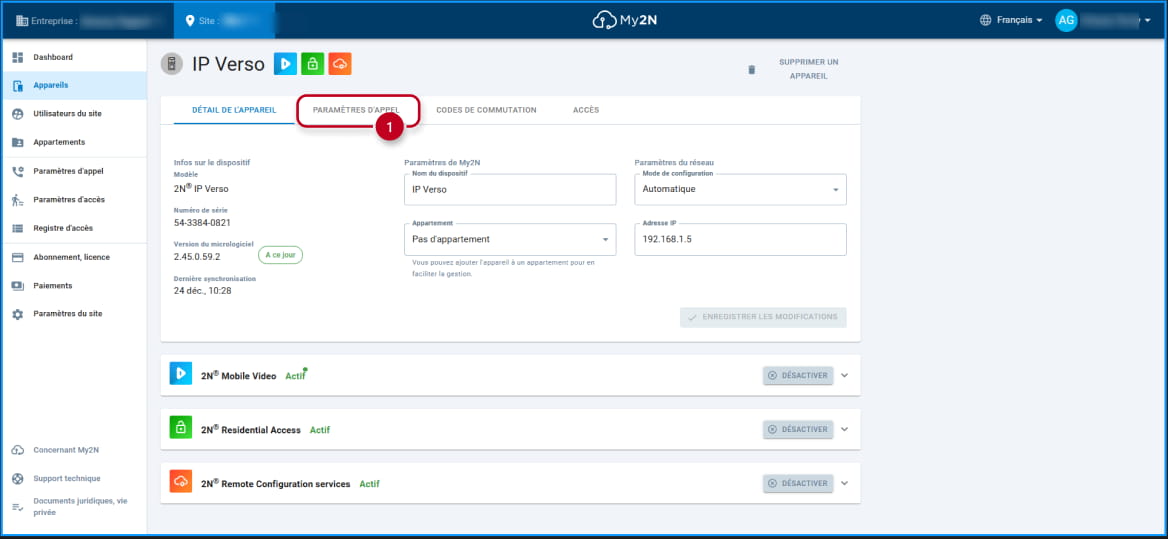Switch to the Détail de l'appareil tab
1168x539 pixels.
click(x=234, y=110)
